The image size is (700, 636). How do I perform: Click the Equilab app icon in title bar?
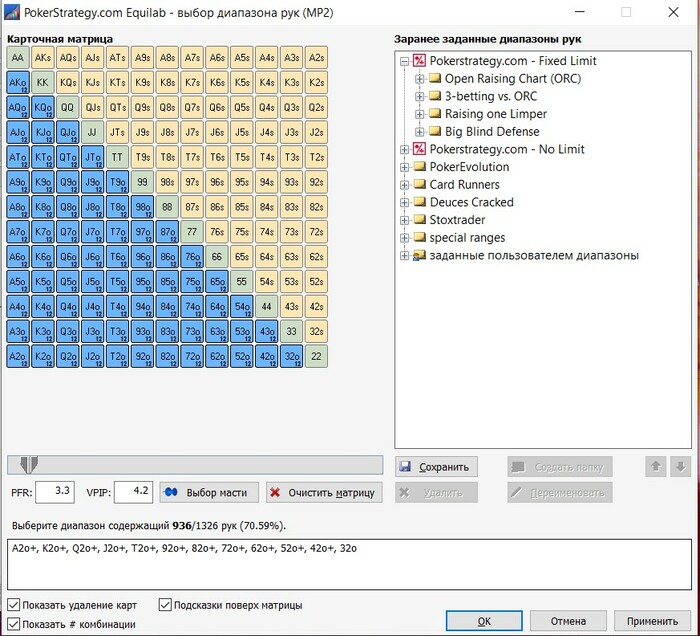tap(12, 12)
